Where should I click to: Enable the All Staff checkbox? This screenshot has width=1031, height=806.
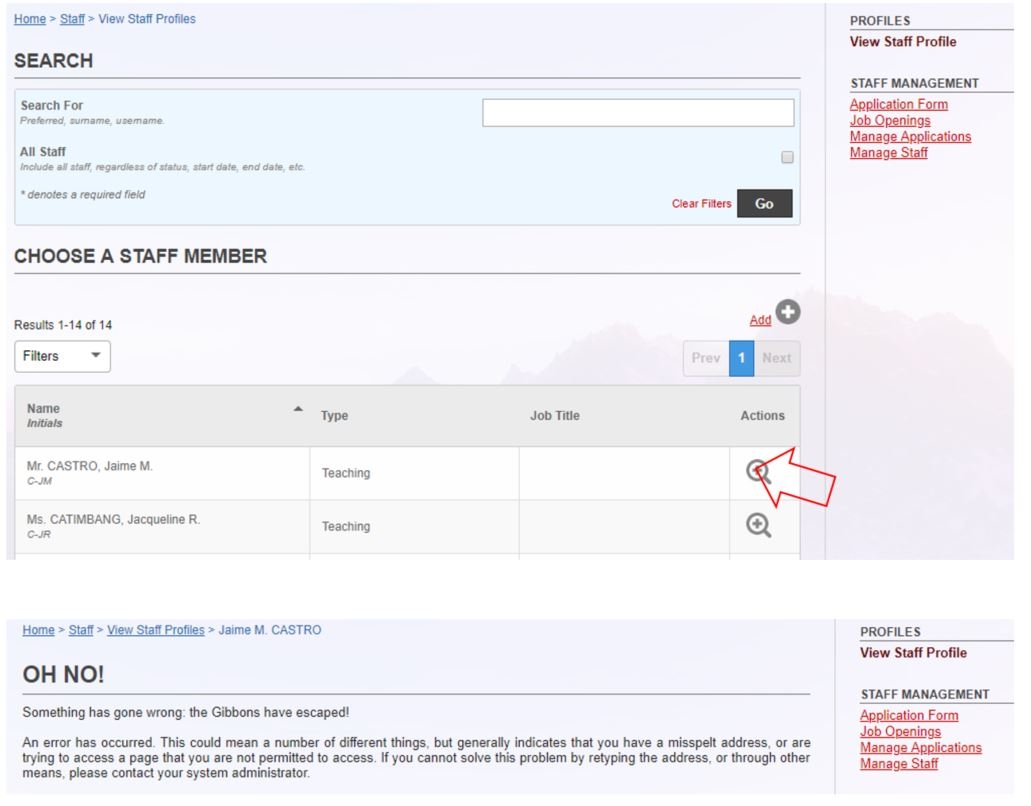coord(787,158)
